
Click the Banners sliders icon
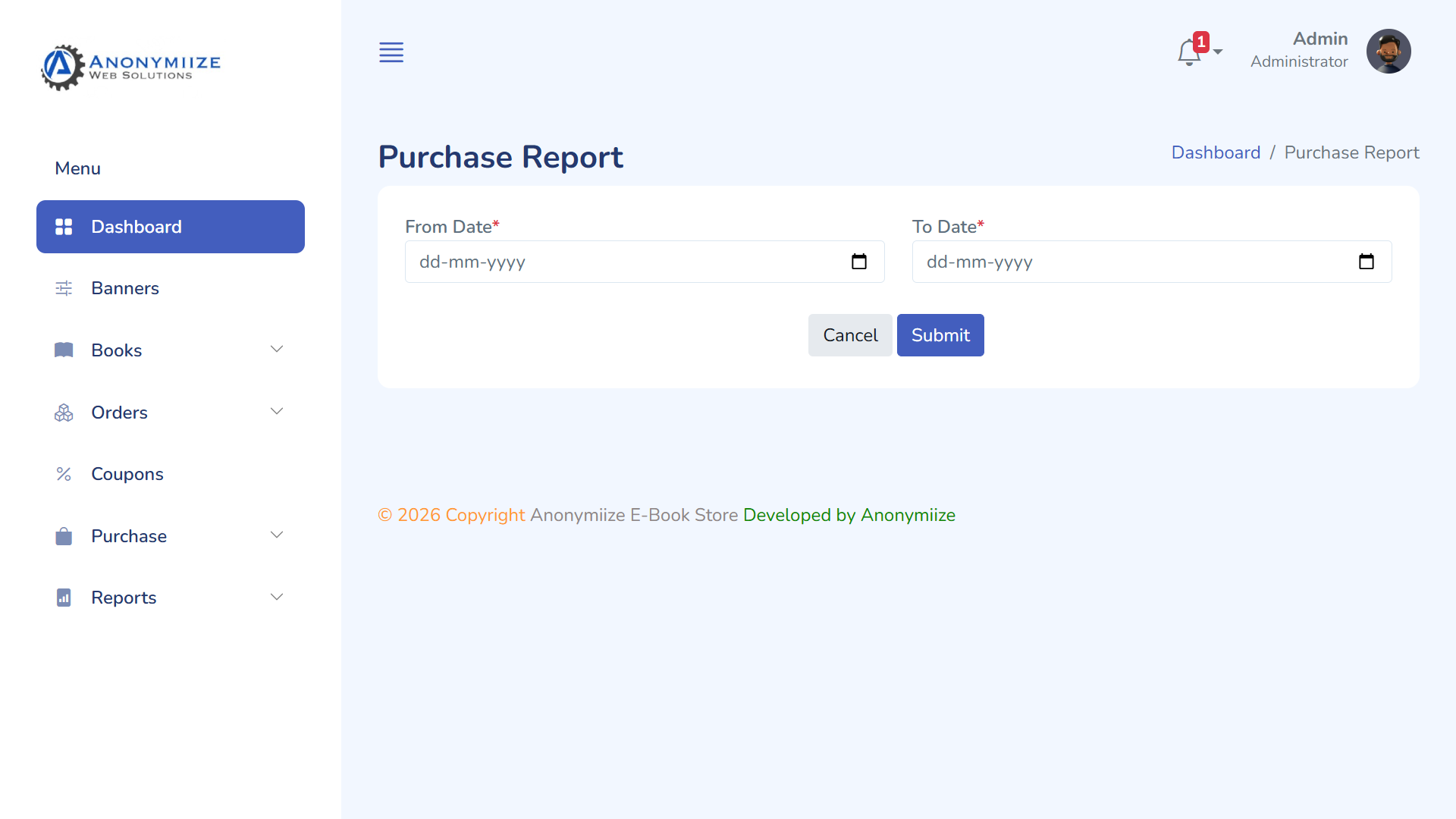(x=64, y=288)
